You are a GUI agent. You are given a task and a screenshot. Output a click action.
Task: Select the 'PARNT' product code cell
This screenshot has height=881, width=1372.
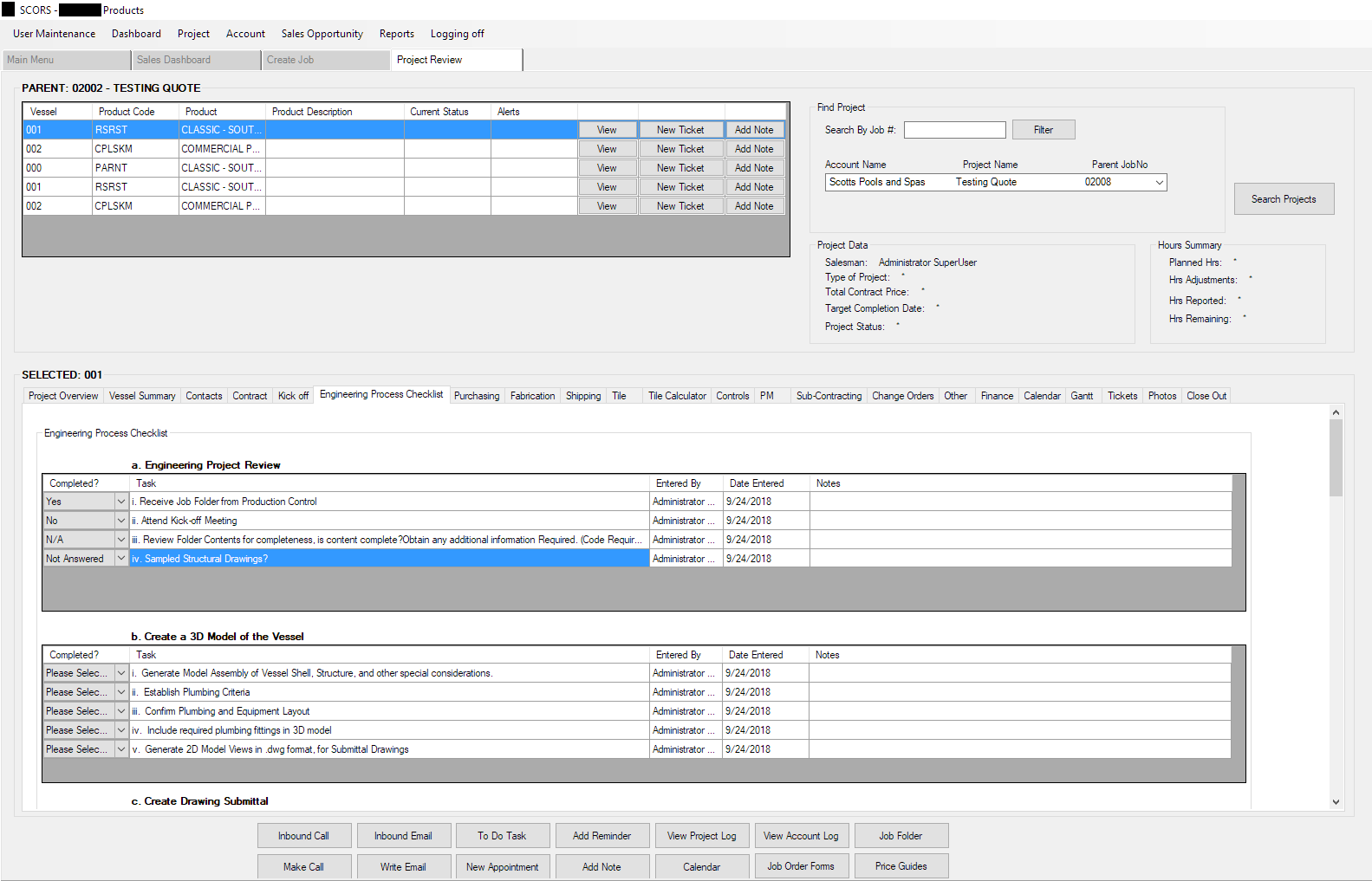[x=135, y=168]
